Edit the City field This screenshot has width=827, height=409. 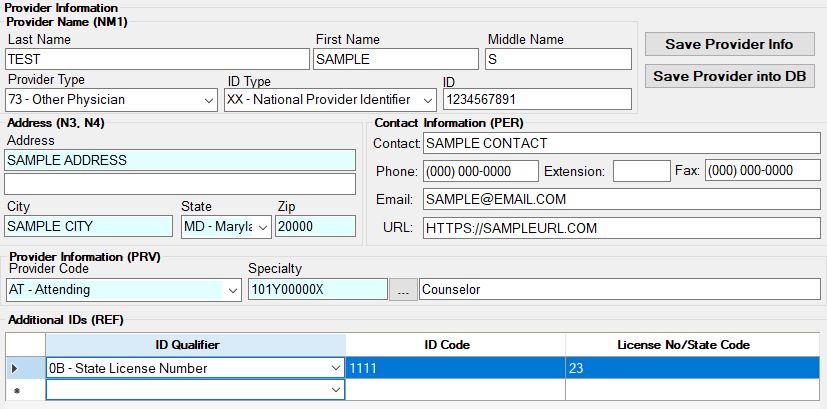(89, 226)
